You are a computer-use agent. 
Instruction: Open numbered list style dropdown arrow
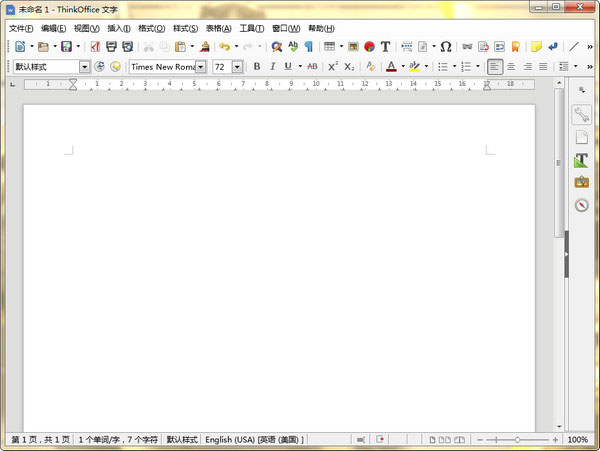tap(478, 67)
